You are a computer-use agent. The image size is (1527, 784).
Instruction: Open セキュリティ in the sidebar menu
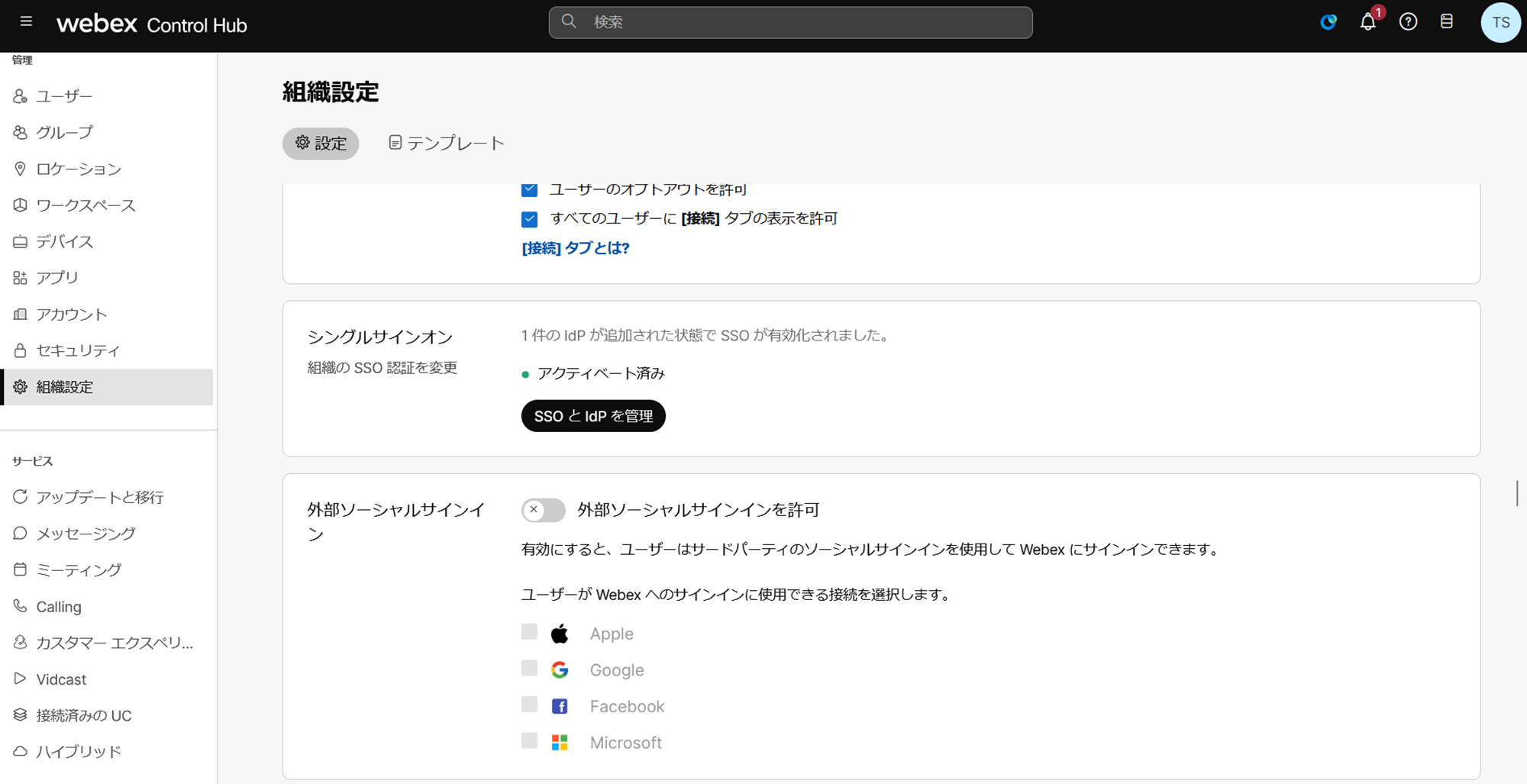pyautogui.click(x=107, y=350)
